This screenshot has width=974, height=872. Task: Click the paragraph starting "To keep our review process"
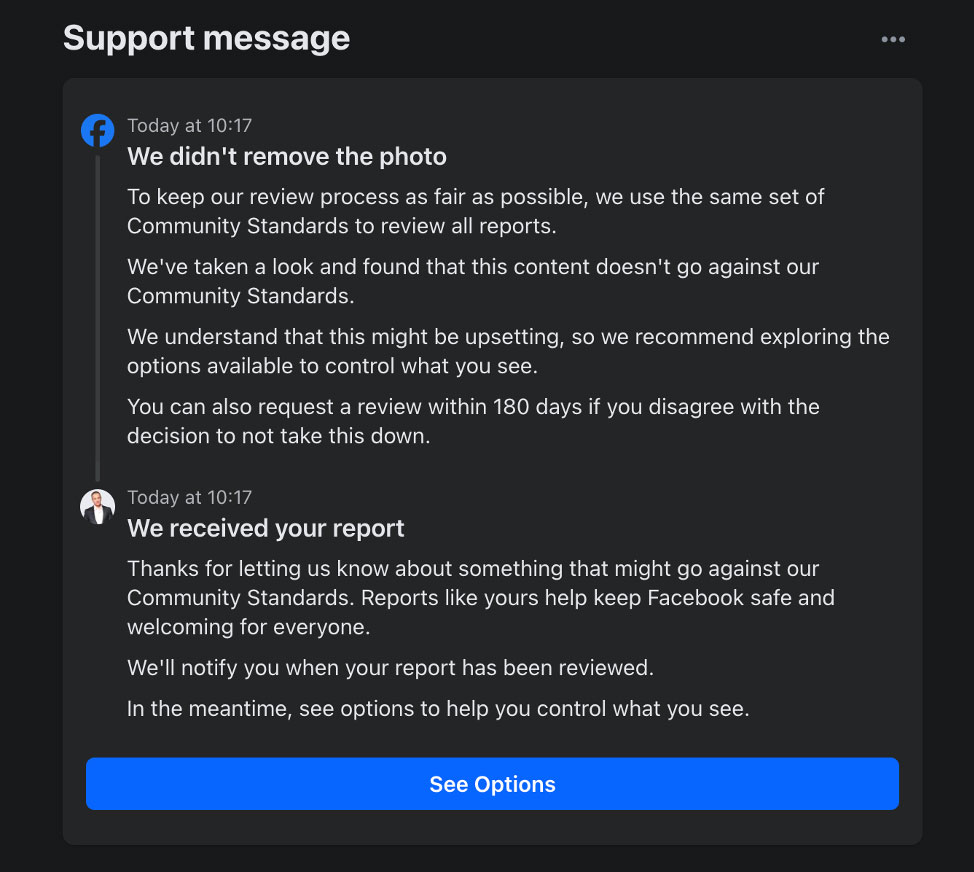pyautogui.click(x=475, y=211)
